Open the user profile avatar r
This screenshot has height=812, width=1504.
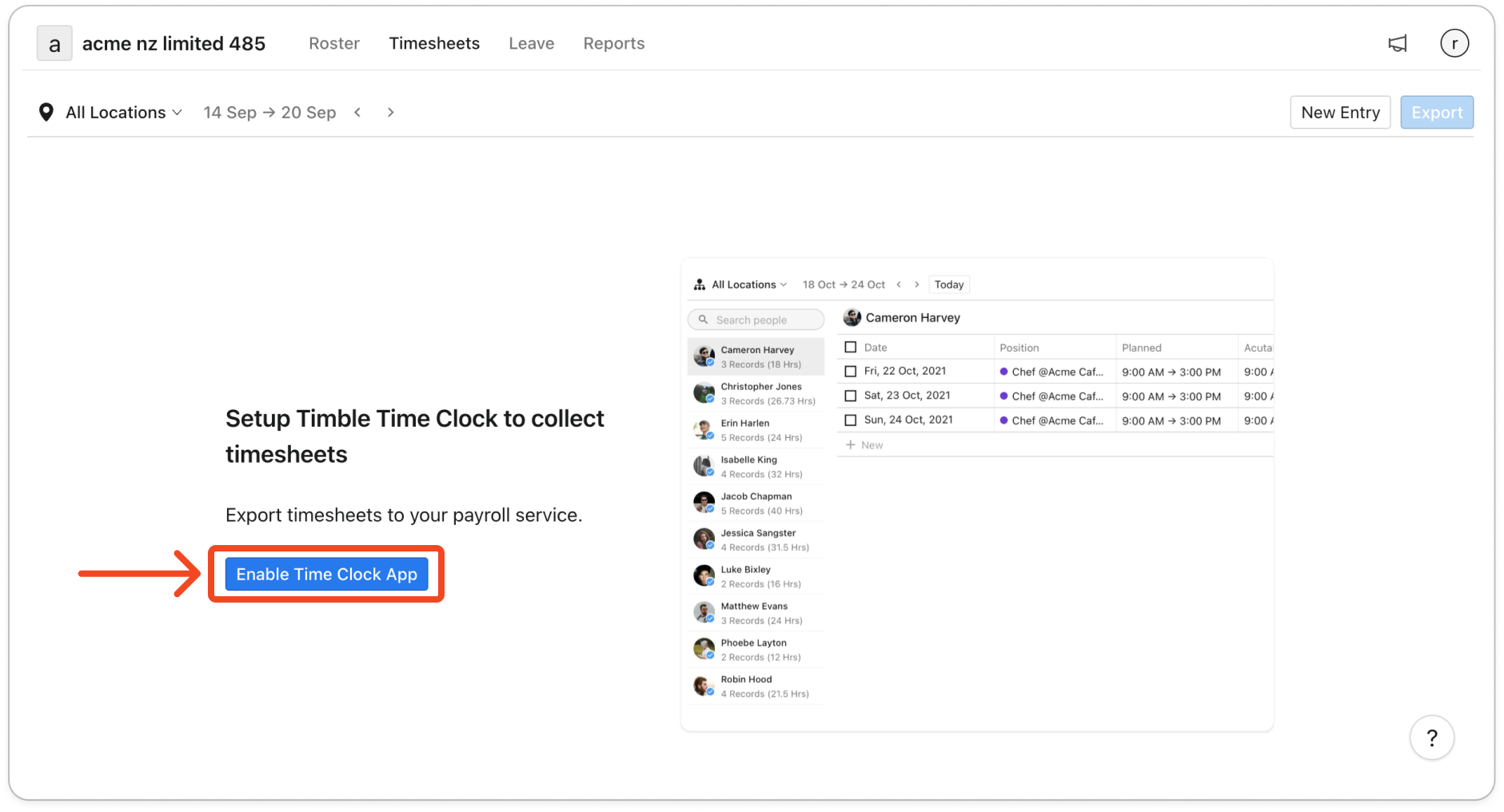1454,43
